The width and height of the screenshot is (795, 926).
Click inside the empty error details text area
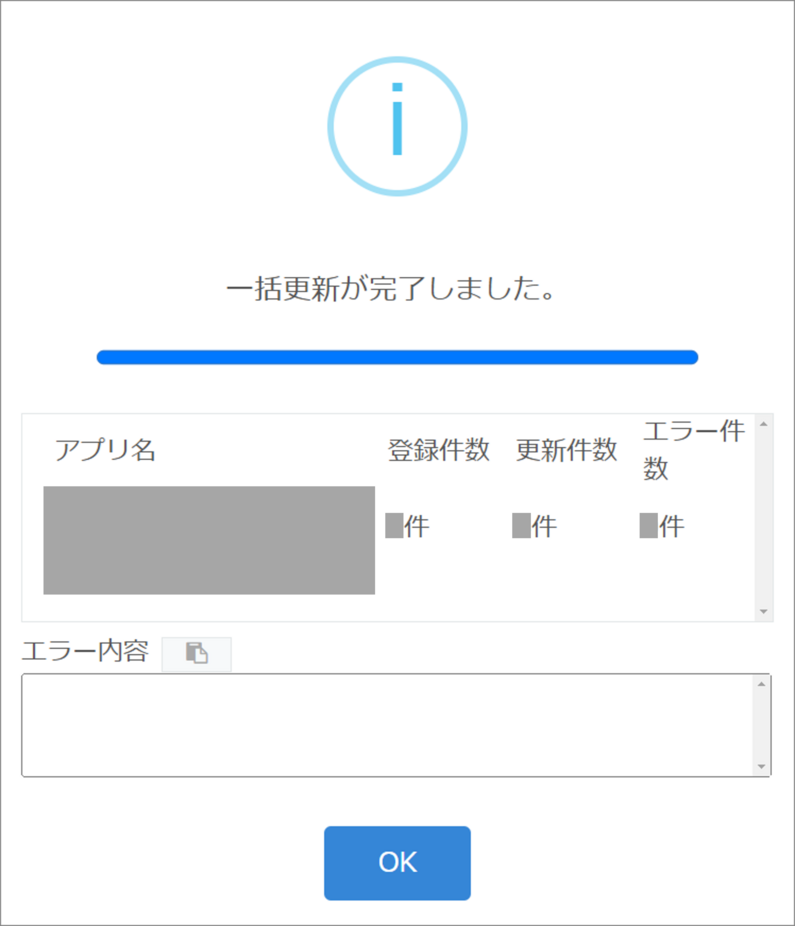390,725
